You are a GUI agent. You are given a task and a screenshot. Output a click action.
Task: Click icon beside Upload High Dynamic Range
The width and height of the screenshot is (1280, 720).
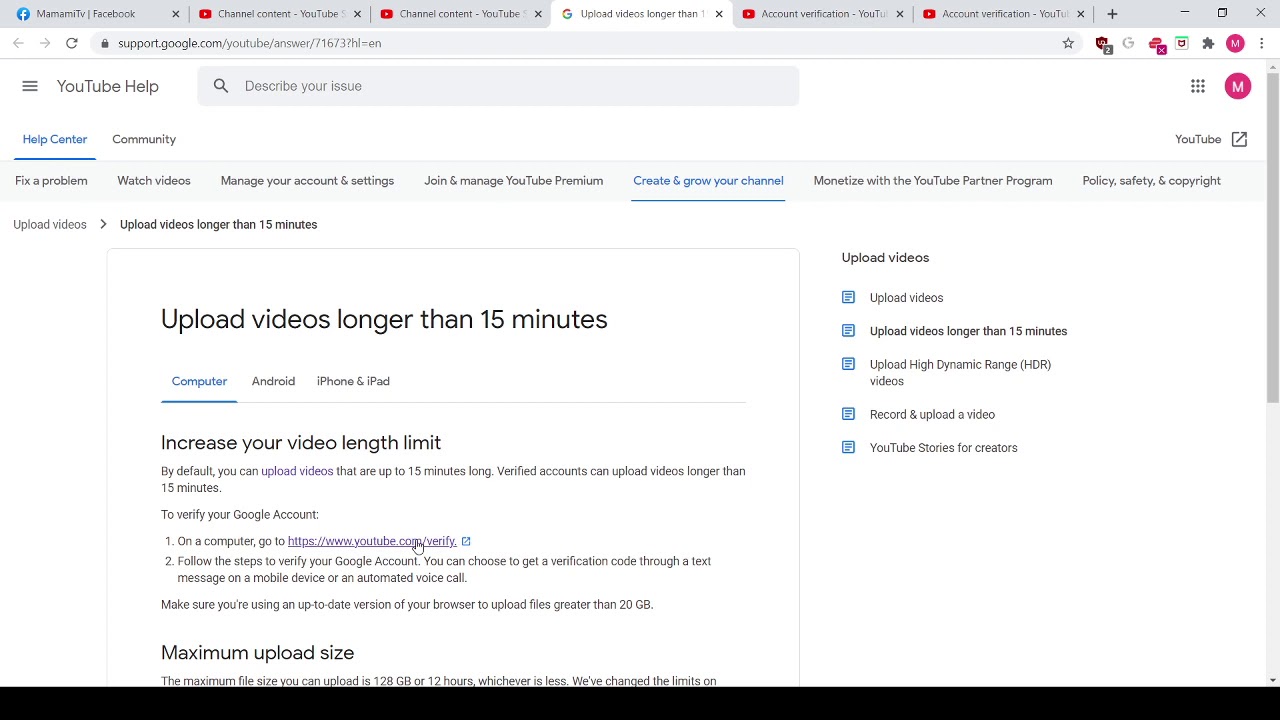click(x=848, y=364)
